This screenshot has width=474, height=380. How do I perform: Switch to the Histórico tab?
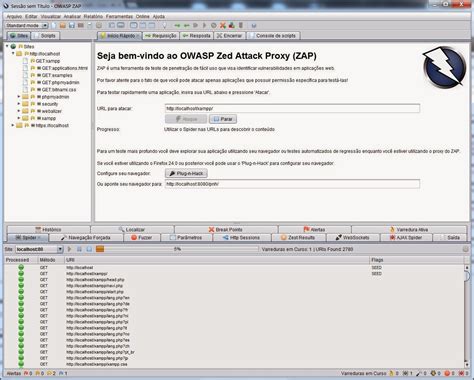click(x=48, y=229)
